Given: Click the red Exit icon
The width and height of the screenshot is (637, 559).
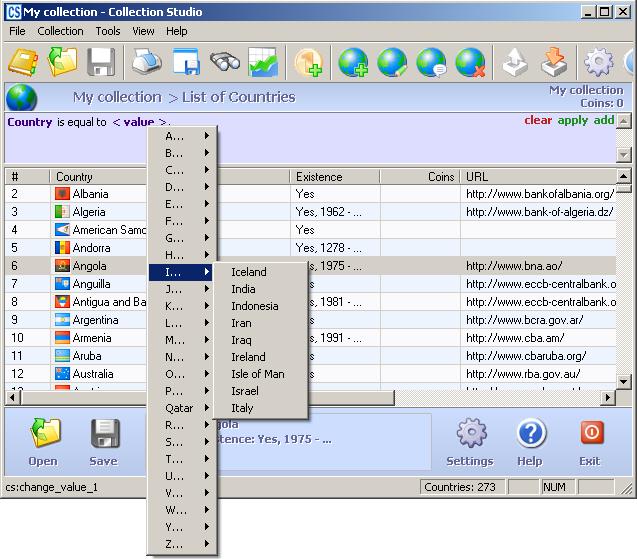Looking at the screenshot, I should tap(592, 432).
